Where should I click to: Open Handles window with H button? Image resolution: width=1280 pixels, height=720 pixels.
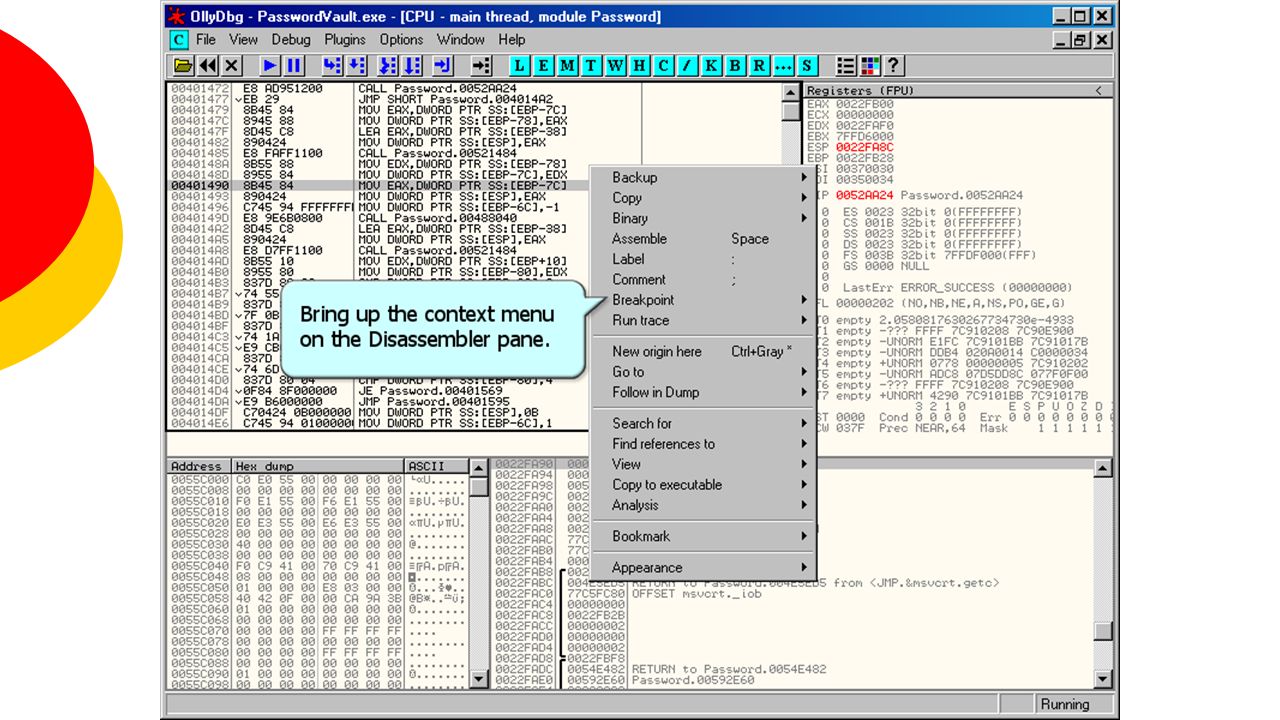(x=640, y=66)
